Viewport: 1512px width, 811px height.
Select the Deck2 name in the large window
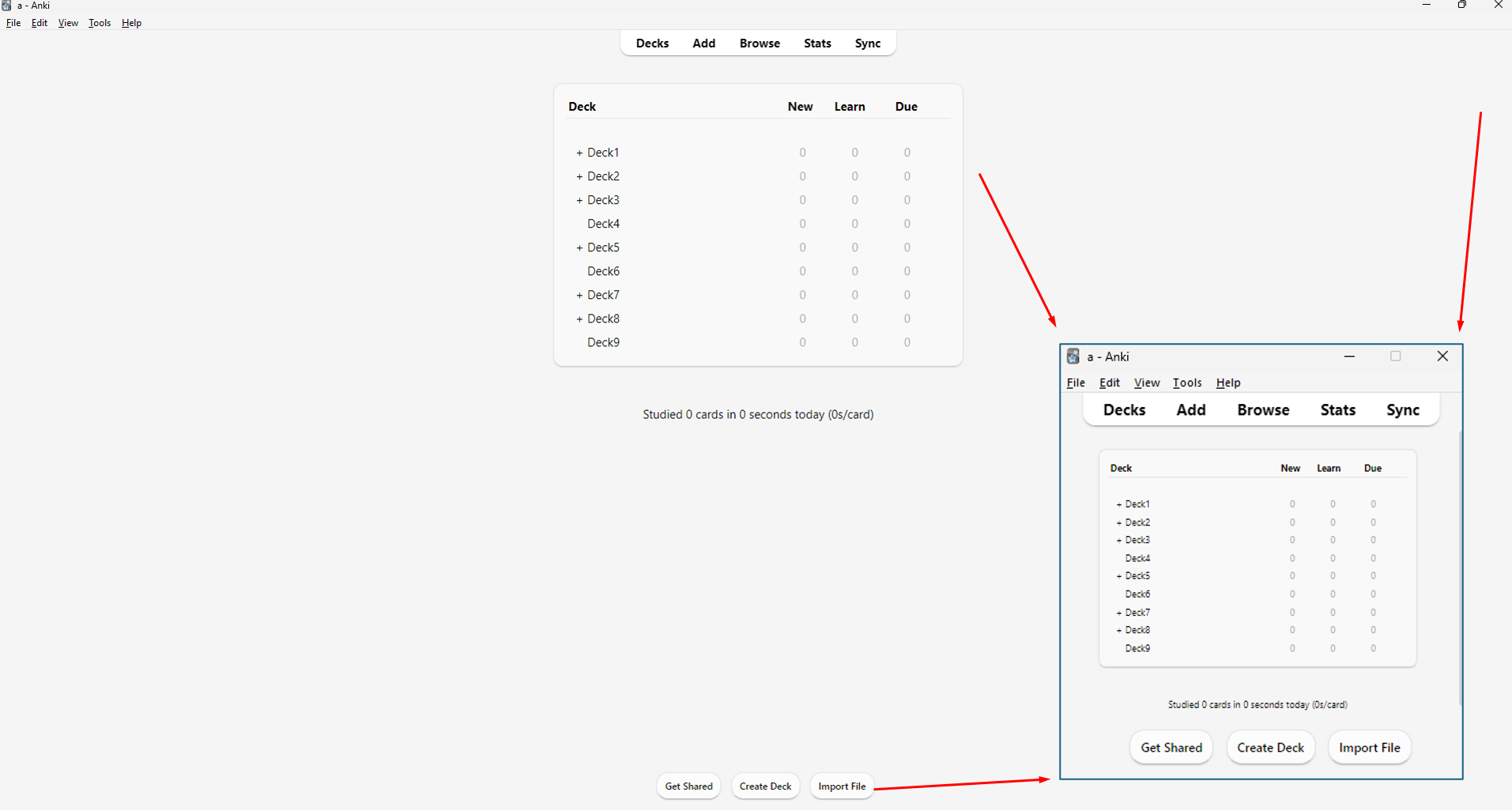coord(603,176)
